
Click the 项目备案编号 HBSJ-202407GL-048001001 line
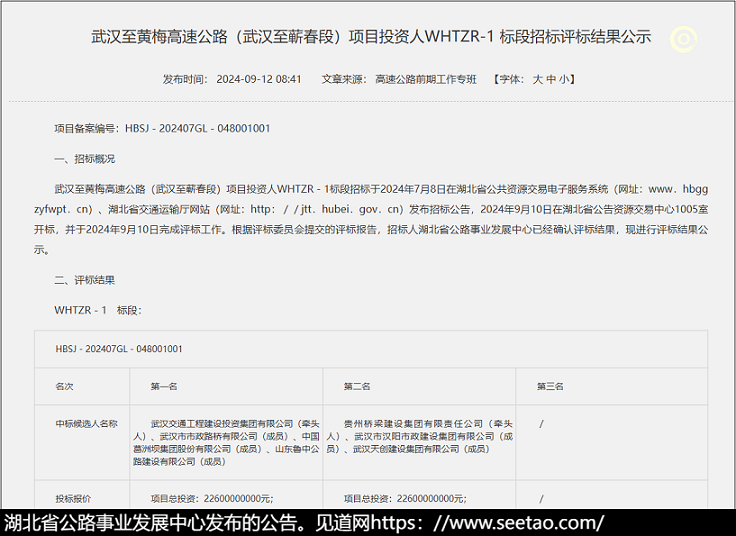(162, 129)
